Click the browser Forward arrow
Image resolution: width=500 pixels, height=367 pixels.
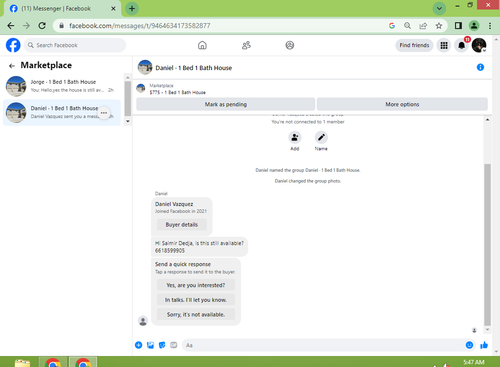click(26, 26)
